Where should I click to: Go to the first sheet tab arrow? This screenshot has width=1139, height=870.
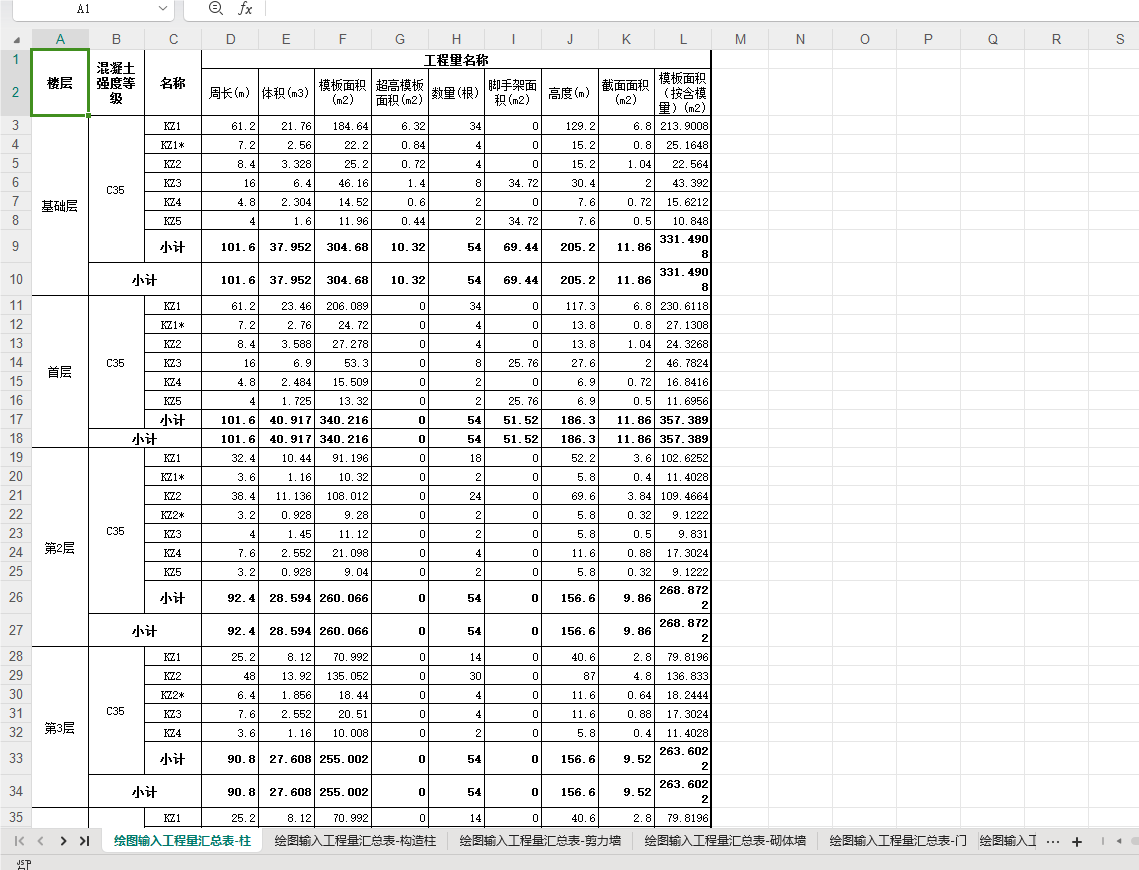[20, 841]
